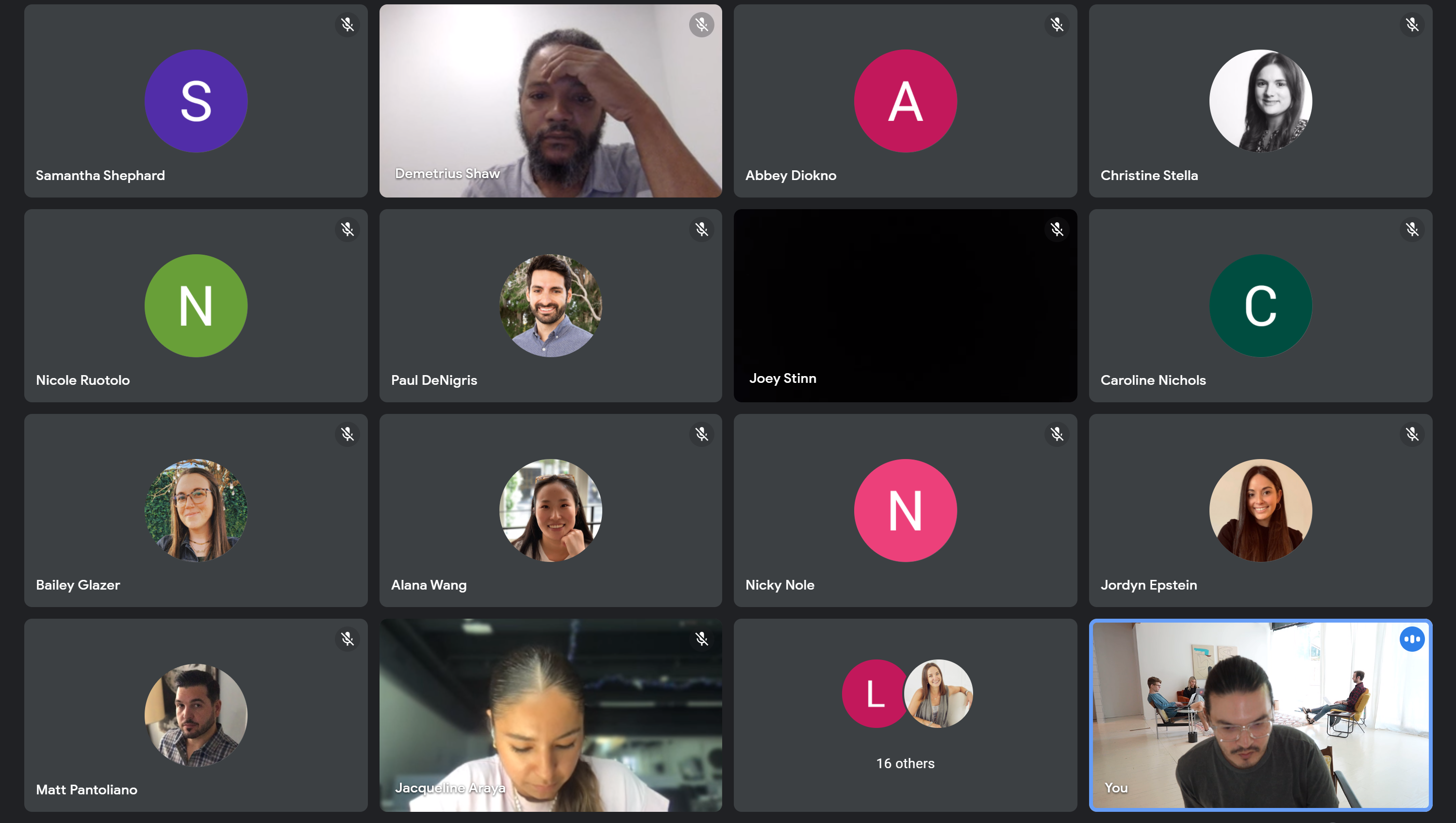Select Paul DeNigris's profile photo
Image resolution: width=1456 pixels, height=823 pixels.
coord(550,306)
